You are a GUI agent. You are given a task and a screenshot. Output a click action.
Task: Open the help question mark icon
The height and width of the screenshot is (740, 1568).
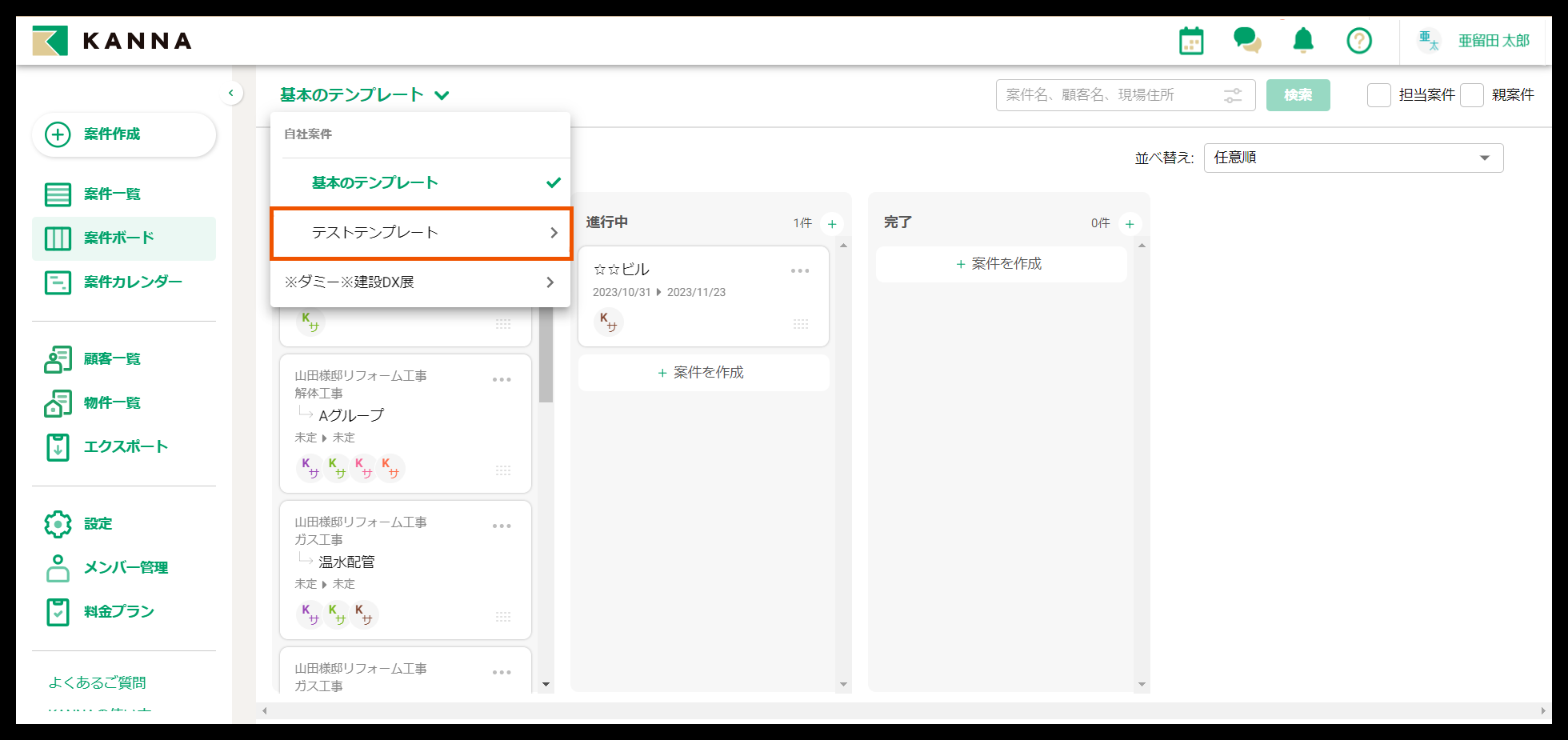point(1359,40)
